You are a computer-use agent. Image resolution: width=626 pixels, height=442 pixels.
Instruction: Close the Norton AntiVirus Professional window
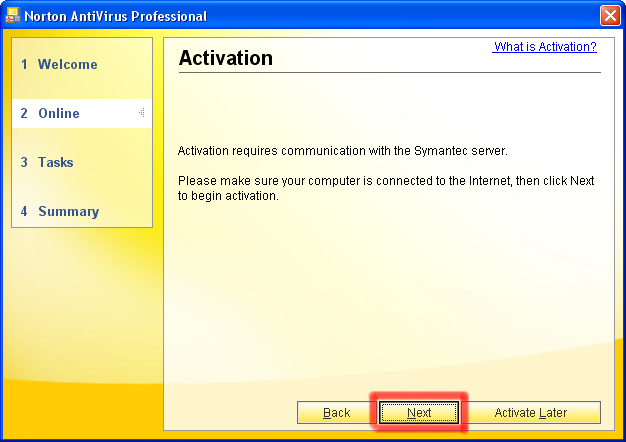coord(609,16)
